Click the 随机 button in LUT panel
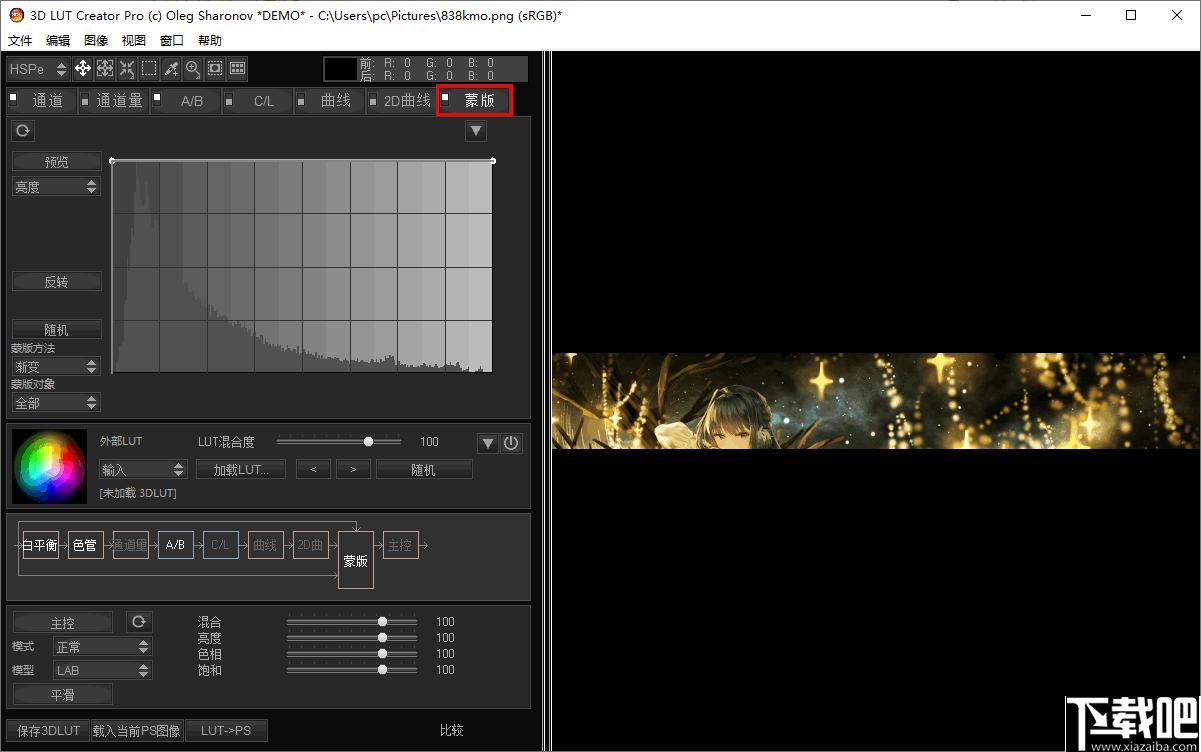 [x=424, y=469]
